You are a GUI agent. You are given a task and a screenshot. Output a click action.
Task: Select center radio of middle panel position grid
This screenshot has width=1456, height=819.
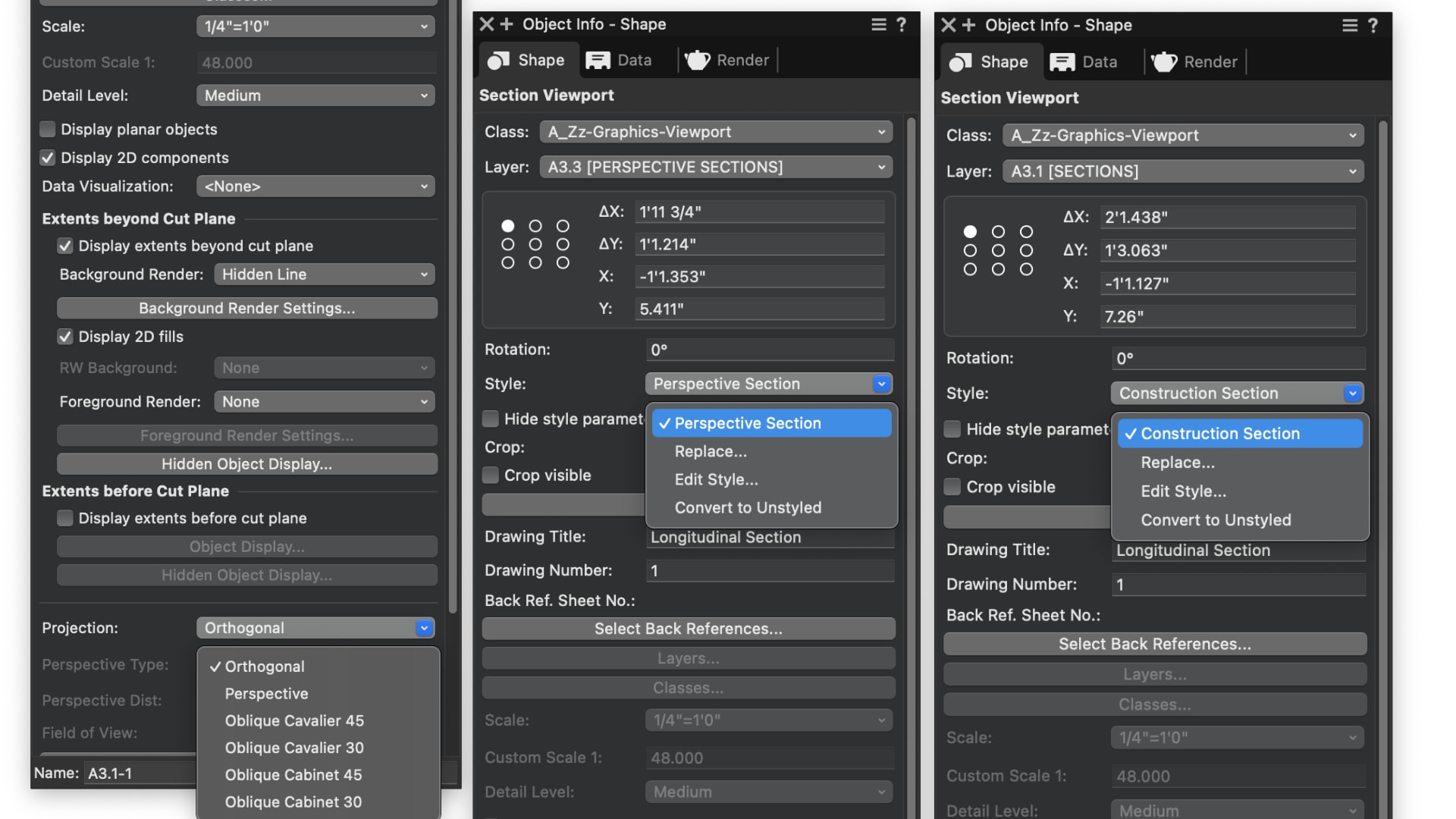tap(535, 244)
